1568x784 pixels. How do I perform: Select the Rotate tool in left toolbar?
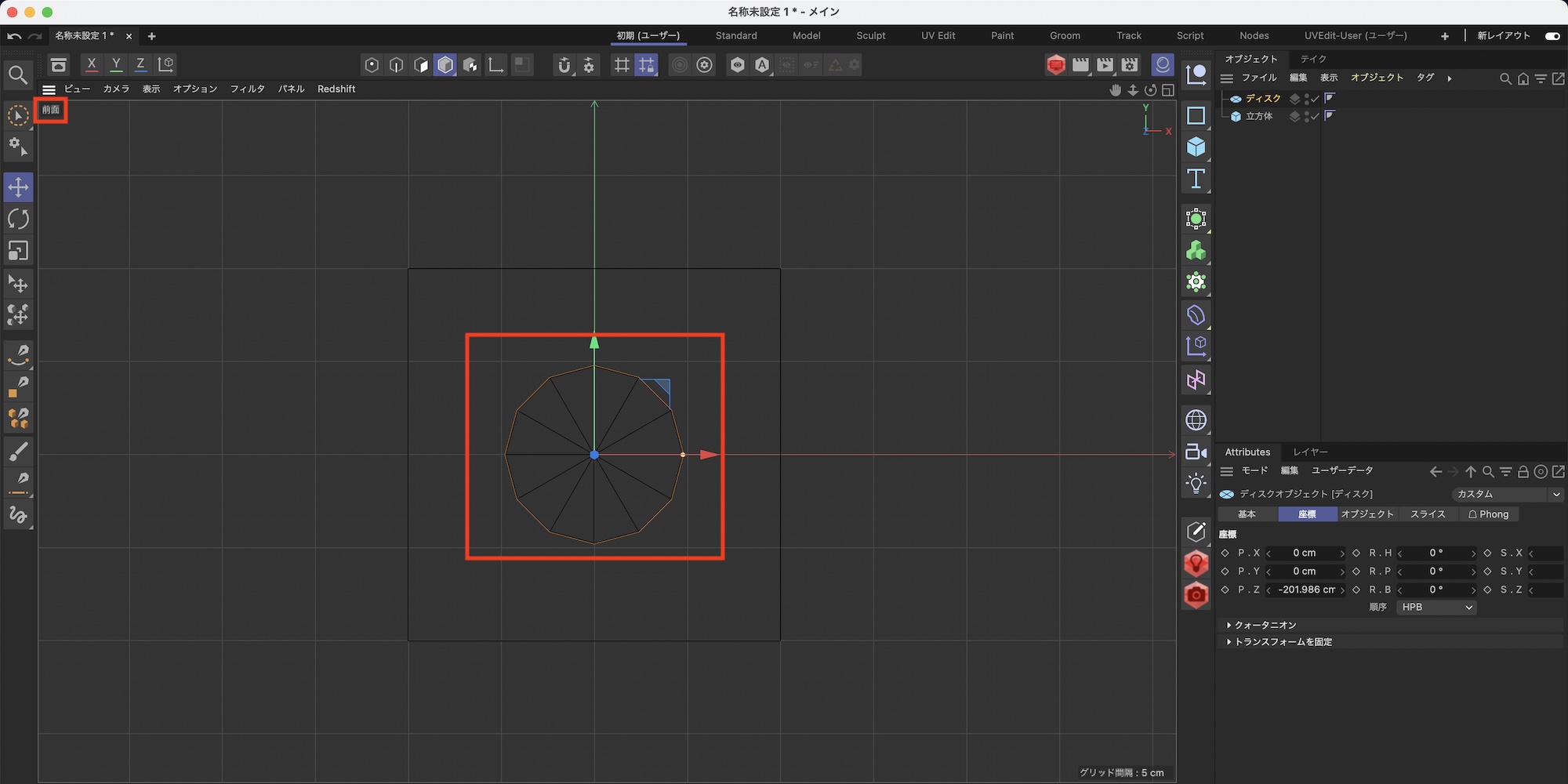[x=18, y=220]
